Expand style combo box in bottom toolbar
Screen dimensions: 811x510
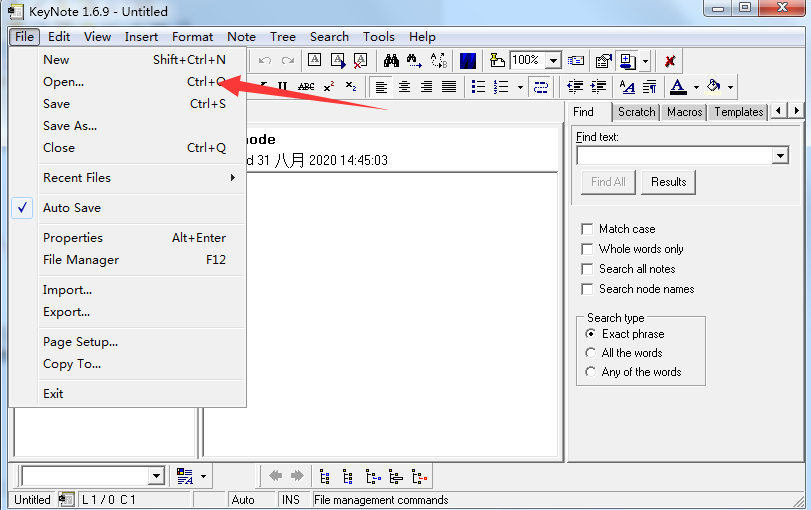point(156,476)
